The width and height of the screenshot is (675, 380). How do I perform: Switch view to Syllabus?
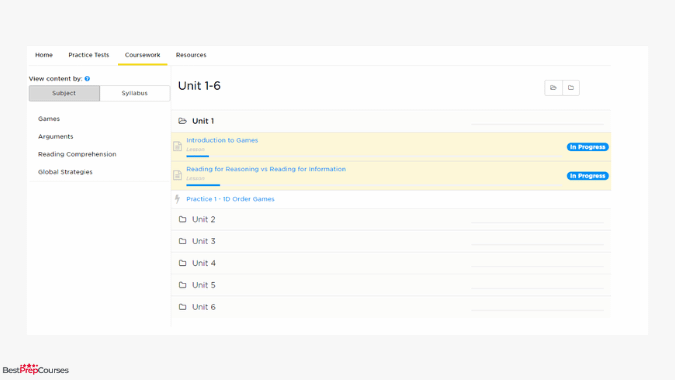pos(135,93)
